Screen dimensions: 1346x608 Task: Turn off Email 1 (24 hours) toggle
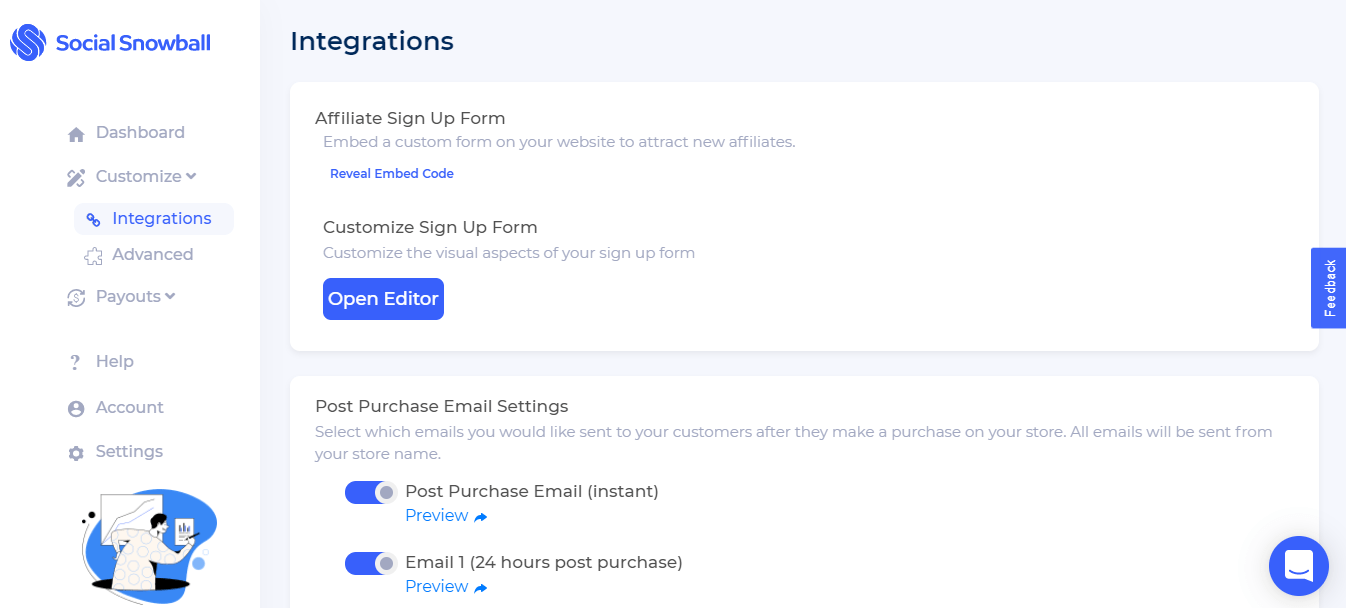click(x=371, y=563)
